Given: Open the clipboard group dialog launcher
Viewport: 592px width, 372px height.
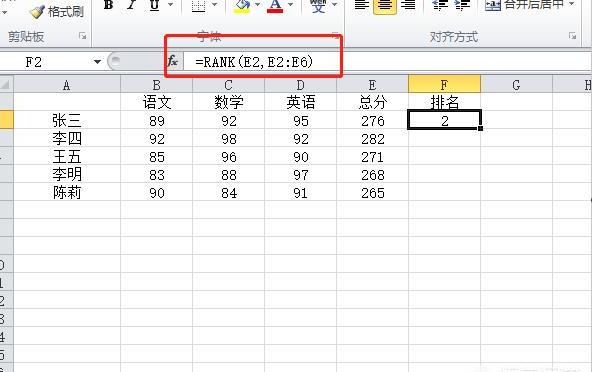Looking at the screenshot, I should coord(82,36).
